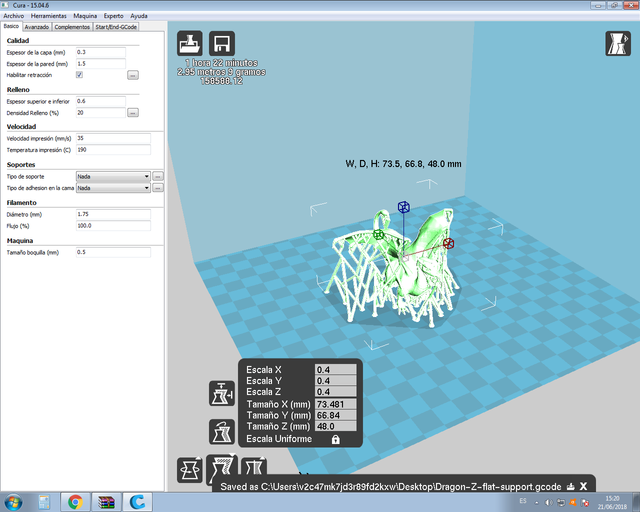Open Calculator from the taskbar
The image size is (640, 512).
click(x=44, y=502)
